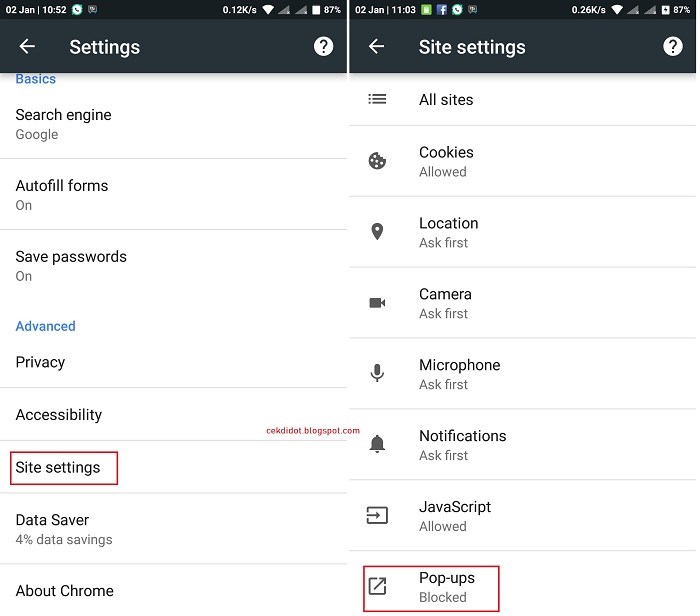Open Privacy settings
Screen dimensions: 700x616
click(173, 362)
